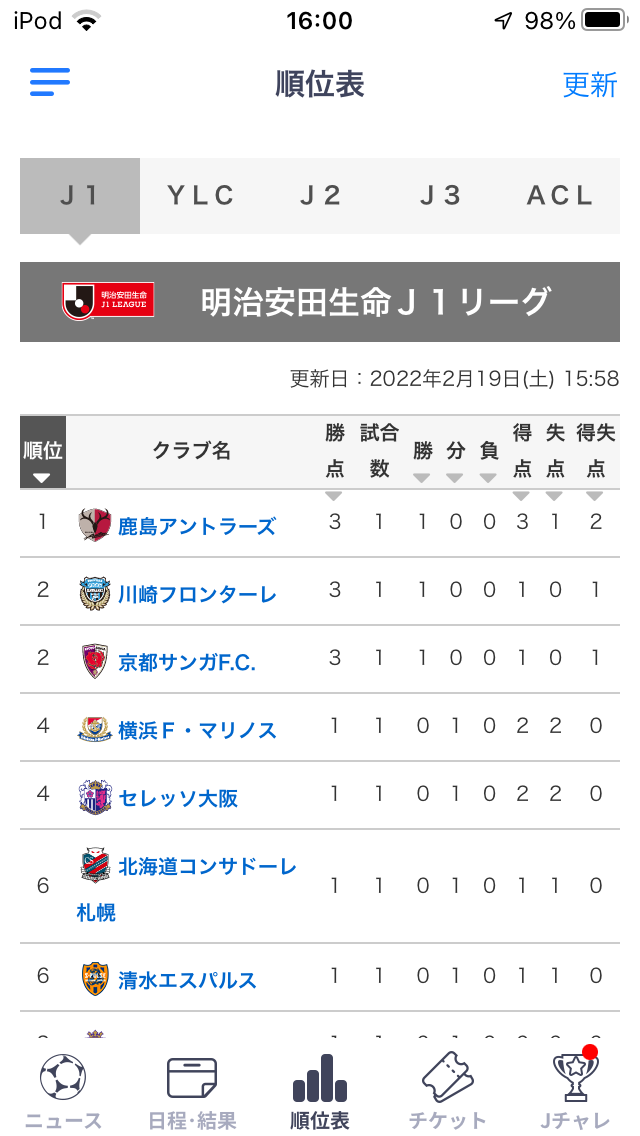Tap the Yokohama F. Marinos crest
The height and width of the screenshot is (1136, 640).
[x=95, y=729]
